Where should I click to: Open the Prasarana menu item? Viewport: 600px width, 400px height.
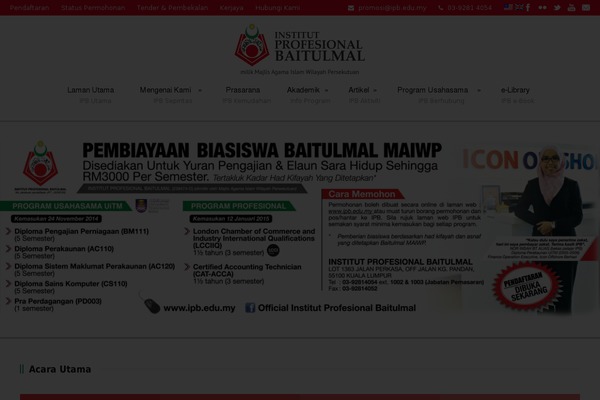[x=243, y=90]
